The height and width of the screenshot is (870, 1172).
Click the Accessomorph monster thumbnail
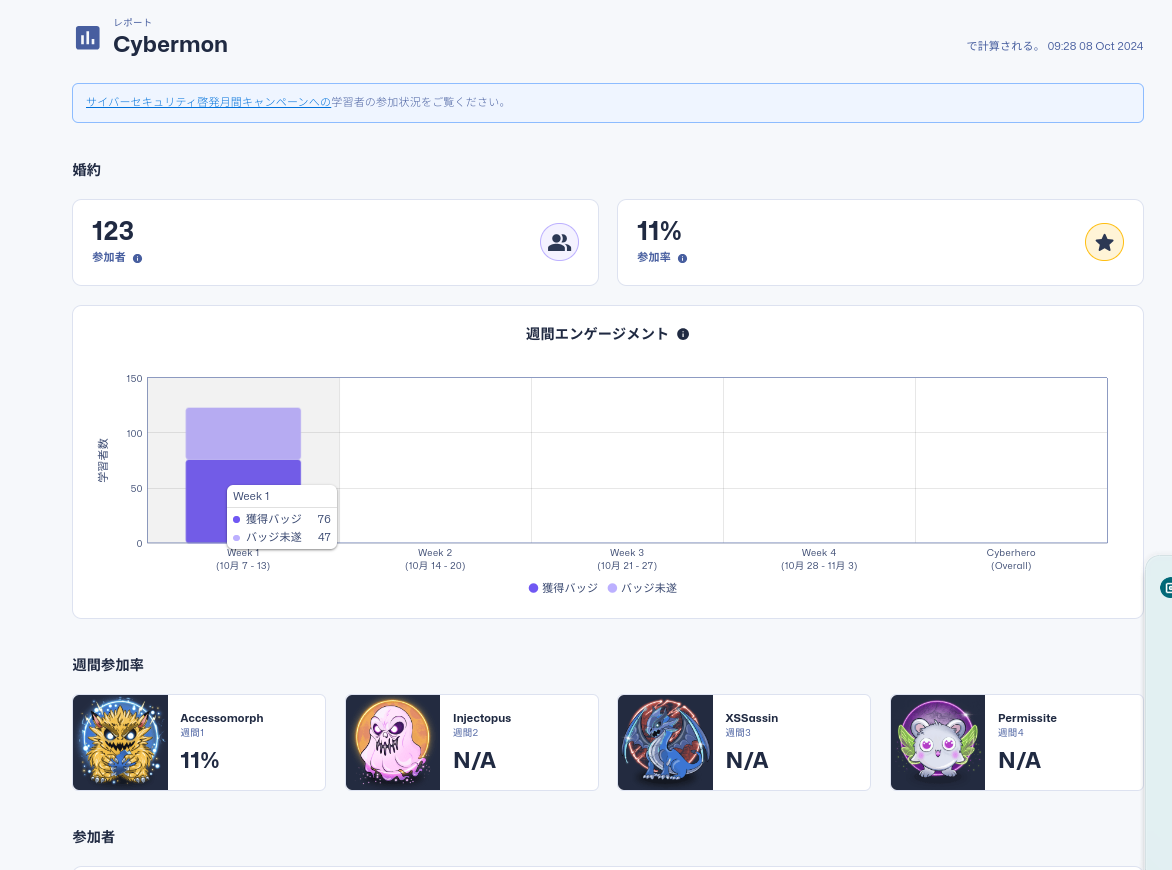pyautogui.click(x=120, y=742)
